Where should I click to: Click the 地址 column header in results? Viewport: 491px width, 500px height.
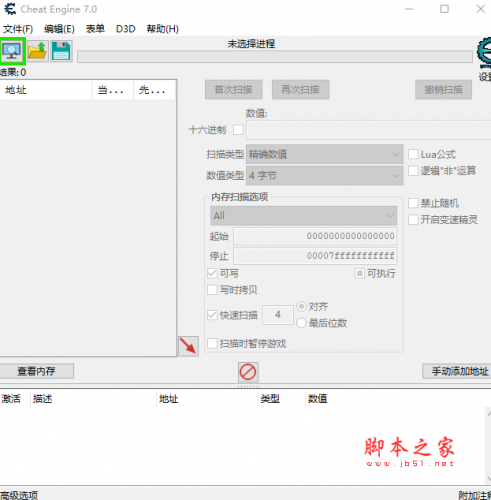point(46,90)
